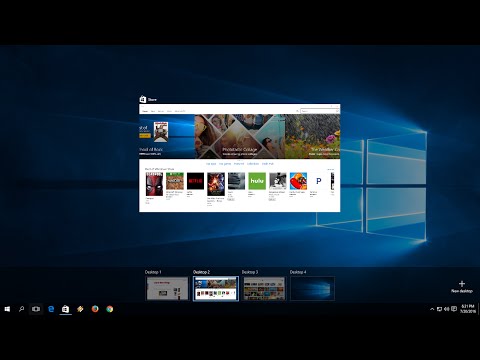Open the gray album tile beside Star Wars
The width and height of the screenshot is (480, 360).
tap(236, 181)
